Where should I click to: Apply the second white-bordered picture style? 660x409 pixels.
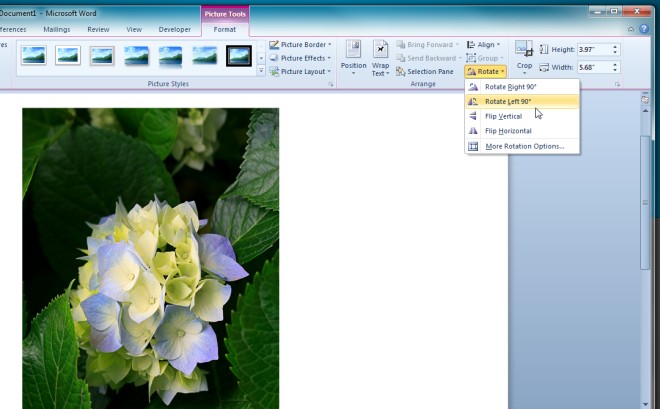click(68, 56)
